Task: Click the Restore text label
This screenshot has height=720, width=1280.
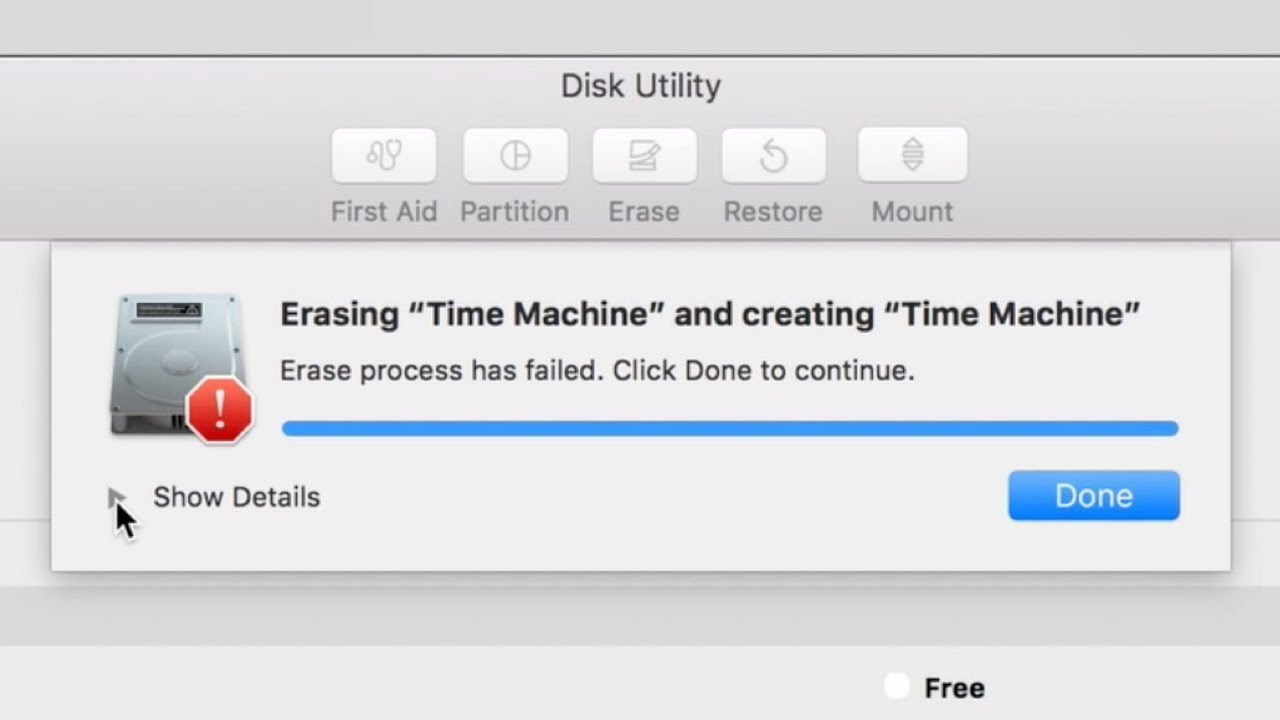Action: pos(773,212)
